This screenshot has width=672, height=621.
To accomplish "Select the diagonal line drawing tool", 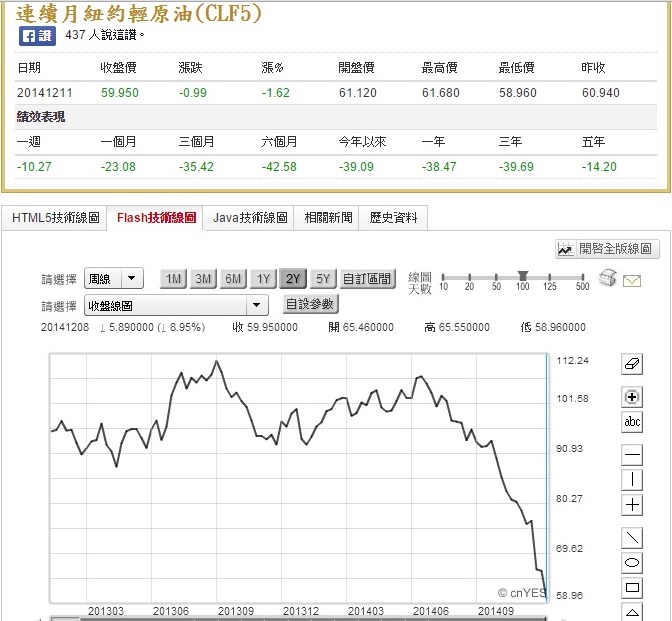I will (x=632, y=538).
